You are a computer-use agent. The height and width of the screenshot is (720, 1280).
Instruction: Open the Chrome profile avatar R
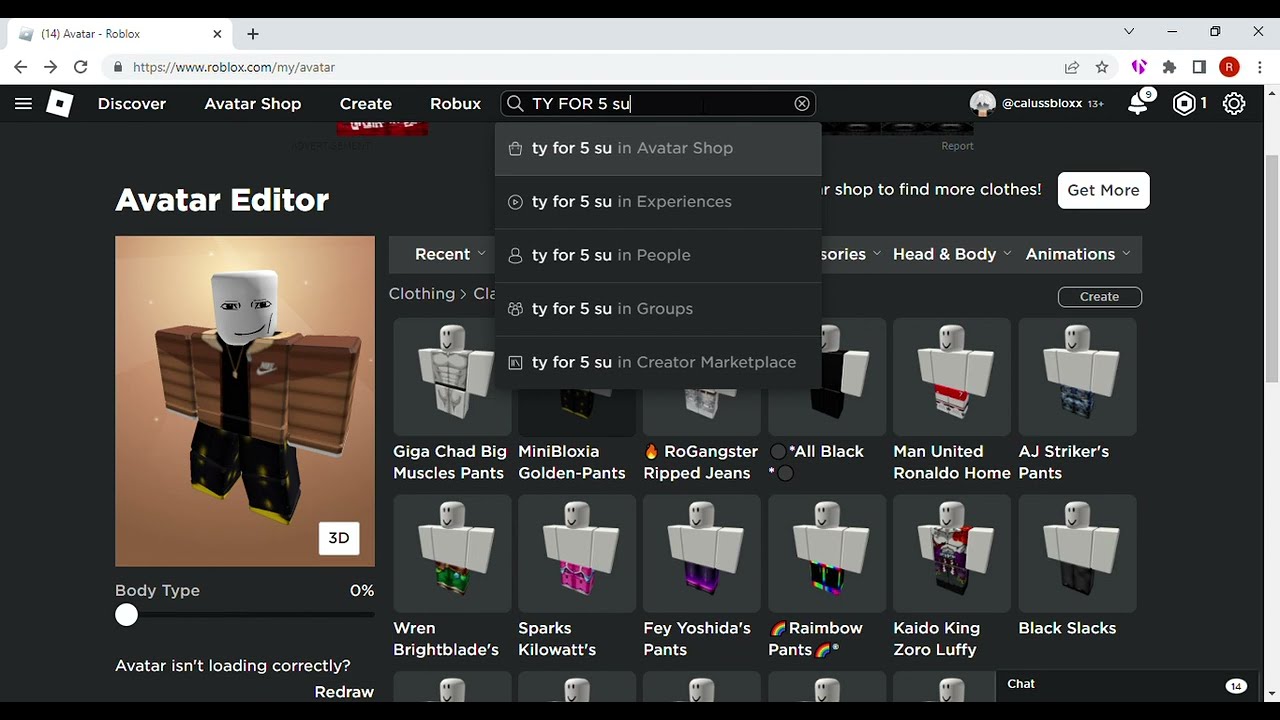(1230, 67)
